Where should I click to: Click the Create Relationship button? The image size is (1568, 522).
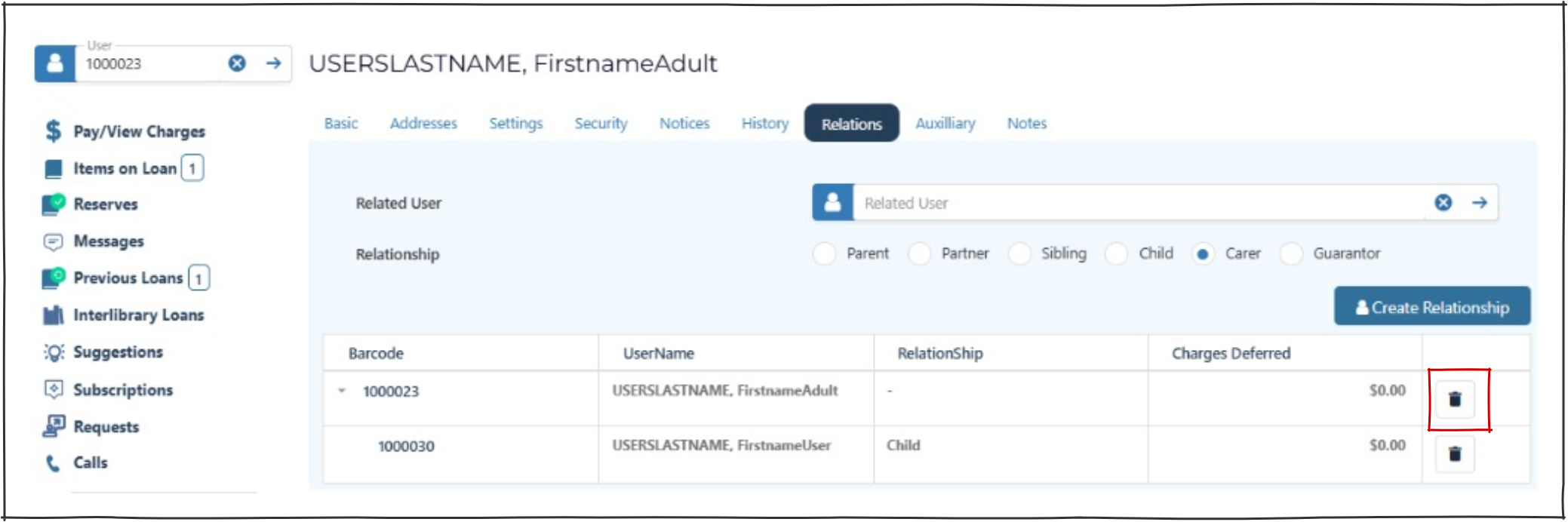(x=1431, y=307)
